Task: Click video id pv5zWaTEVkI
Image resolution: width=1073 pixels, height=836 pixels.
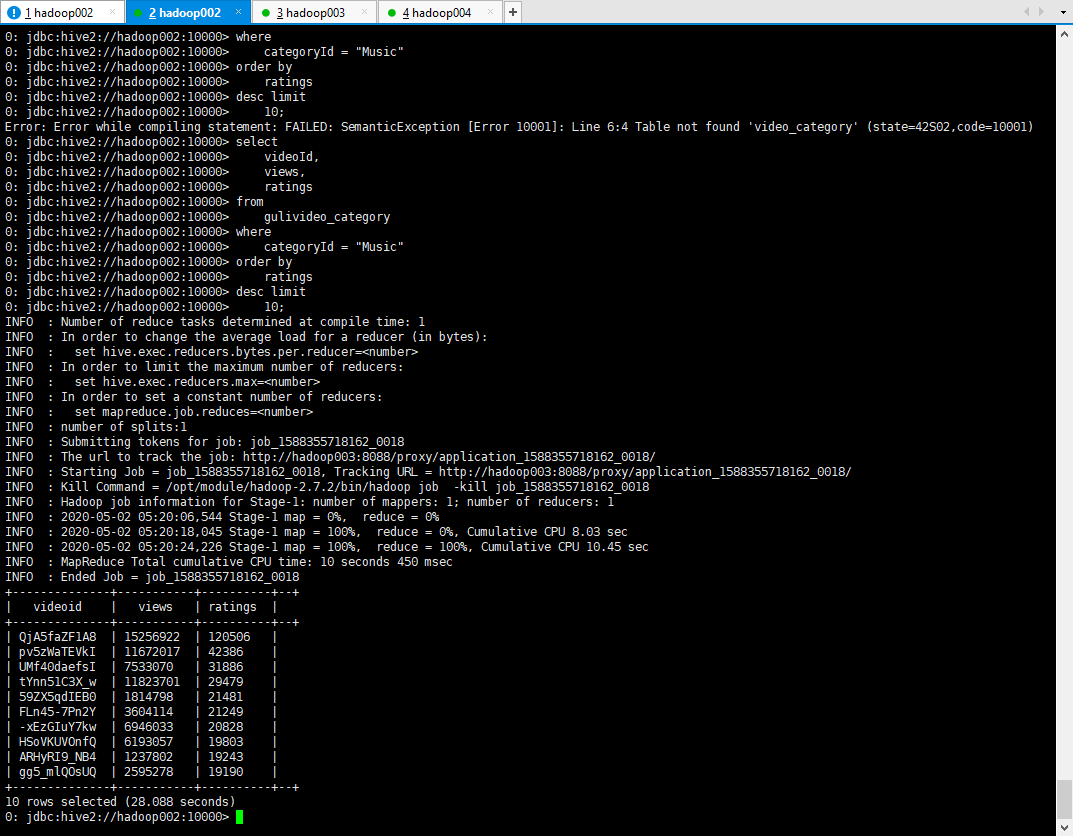Action: coord(57,652)
